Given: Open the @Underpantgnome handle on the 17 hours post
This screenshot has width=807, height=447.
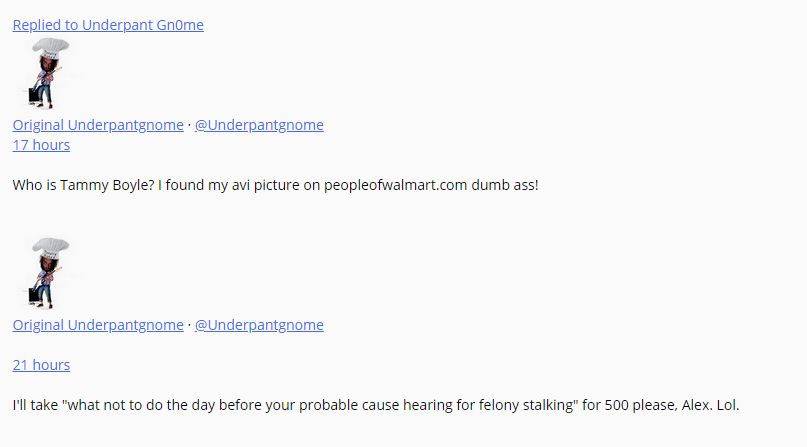Looking at the screenshot, I should (x=259, y=125).
